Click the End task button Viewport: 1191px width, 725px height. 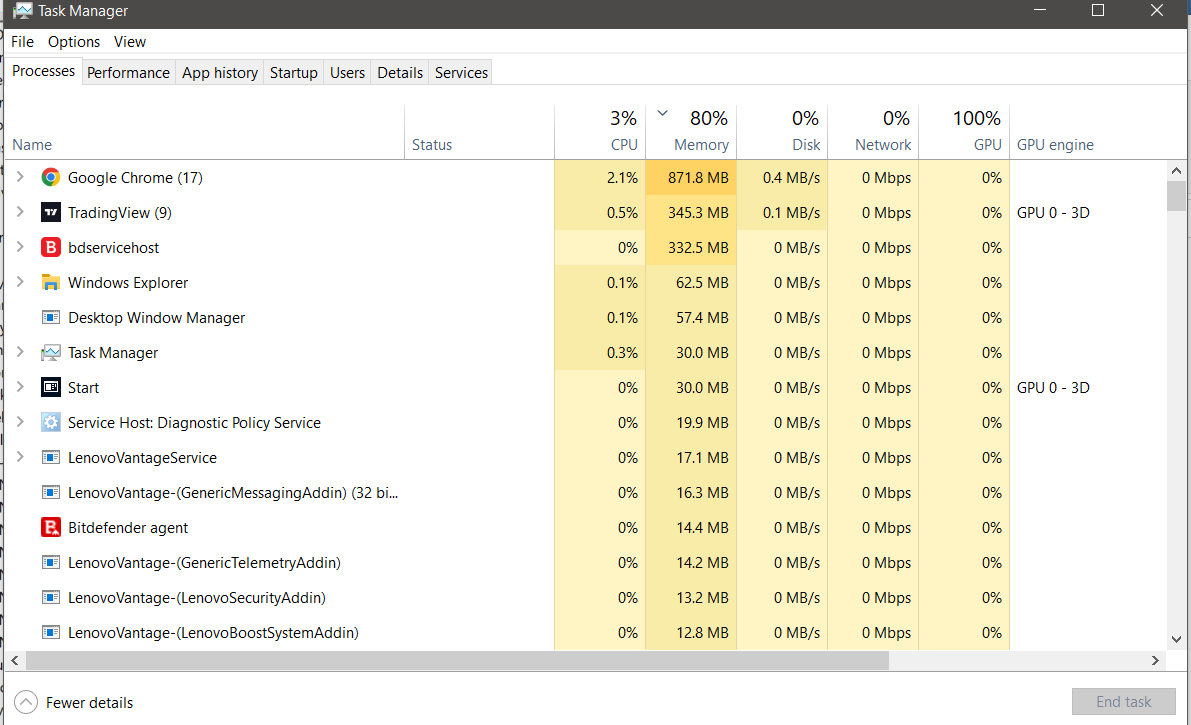(x=1123, y=702)
